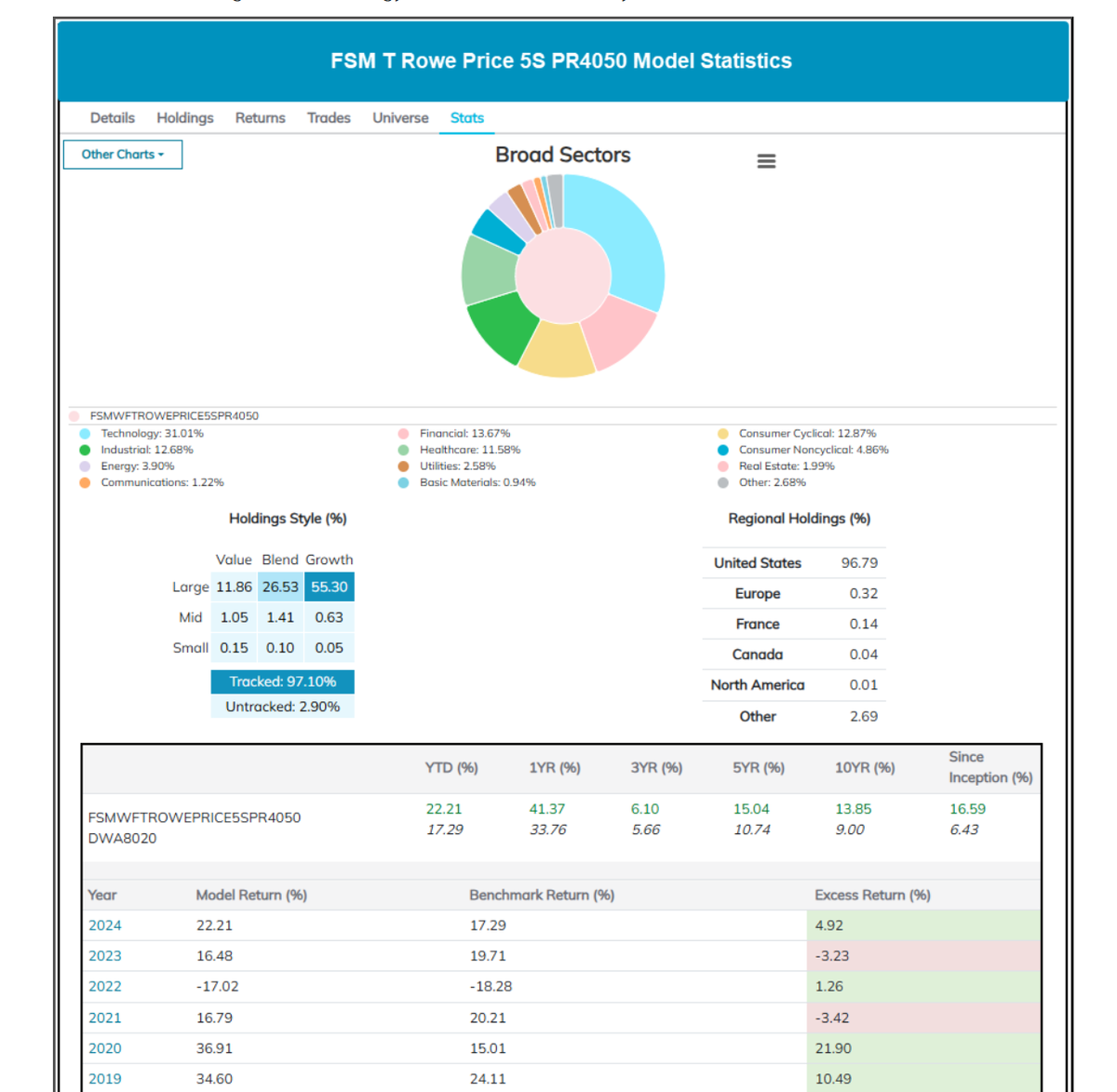Viewport: 1117px width, 1092px height.
Task: Click the Since Inception 16.59 value
Action: pyautogui.click(x=968, y=810)
